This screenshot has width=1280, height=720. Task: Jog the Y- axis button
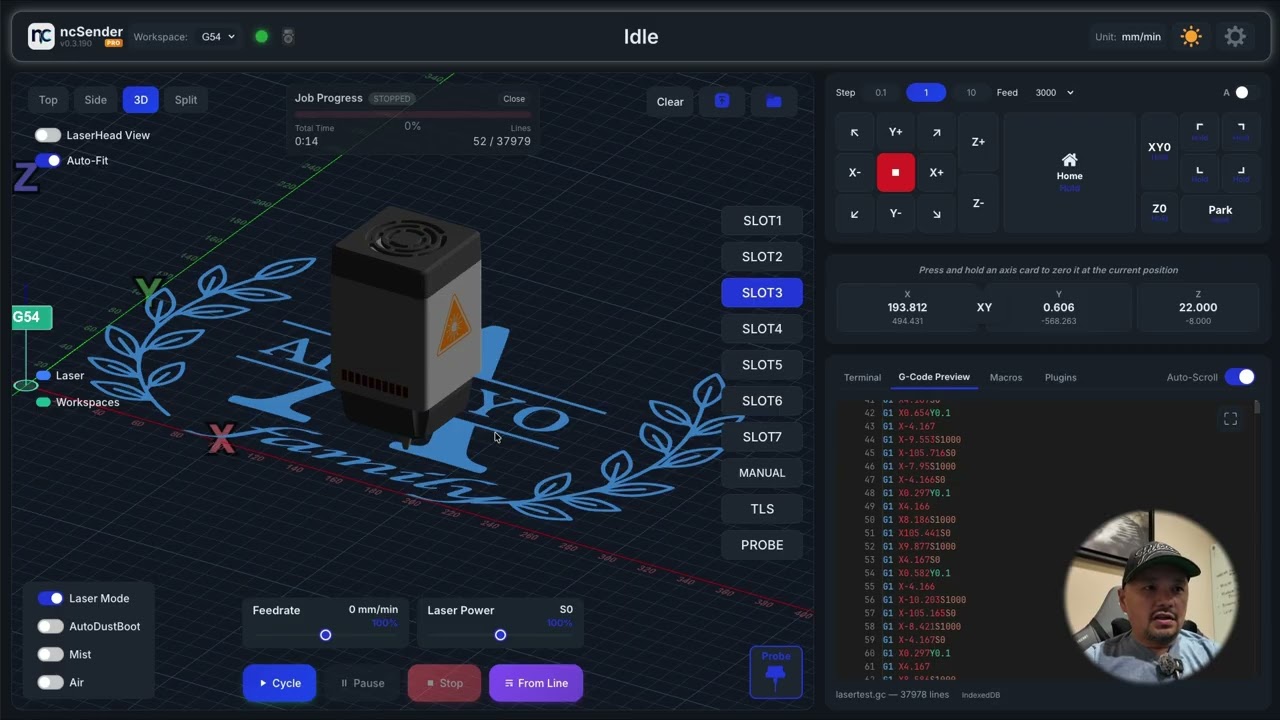coord(895,214)
